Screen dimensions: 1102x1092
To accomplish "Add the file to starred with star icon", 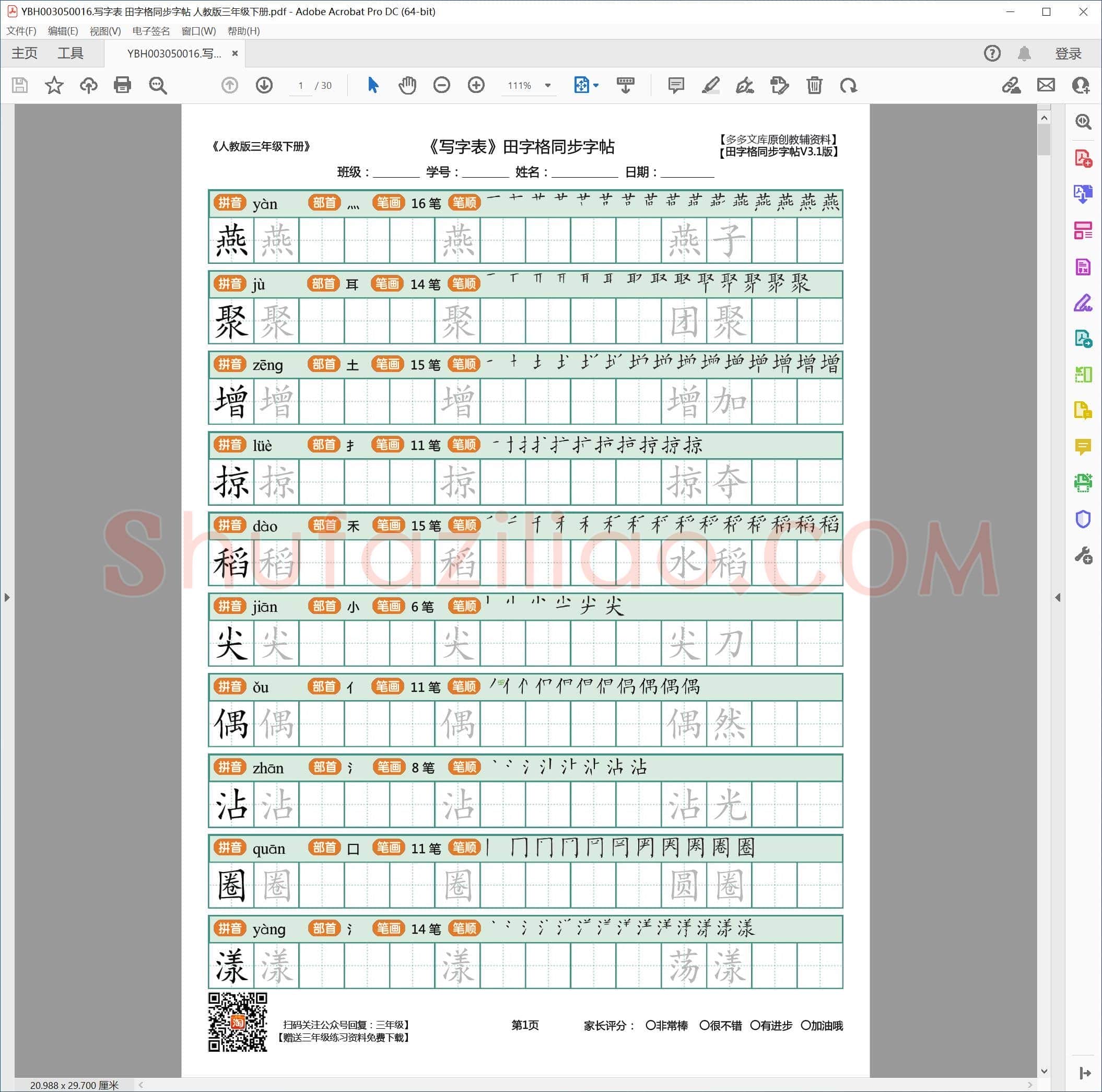I will pyautogui.click(x=54, y=86).
